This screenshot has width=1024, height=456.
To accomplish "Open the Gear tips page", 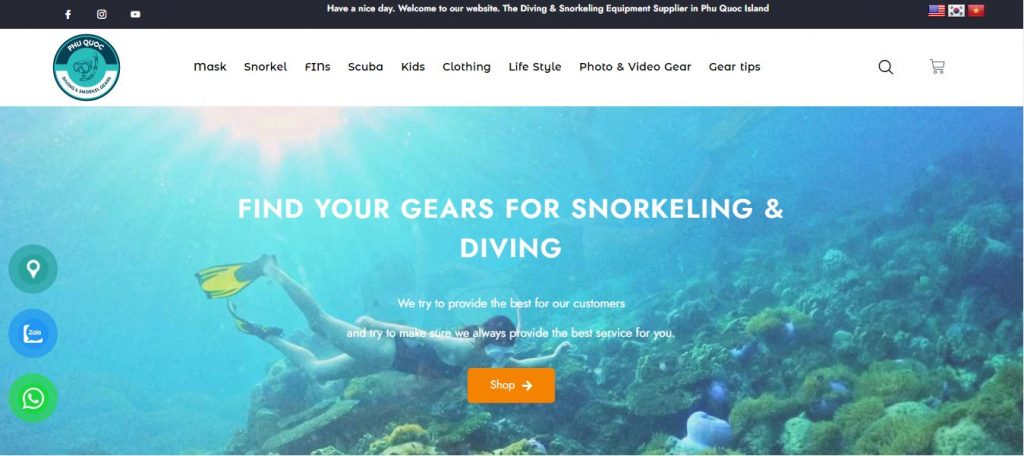I will (x=735, y=67).
